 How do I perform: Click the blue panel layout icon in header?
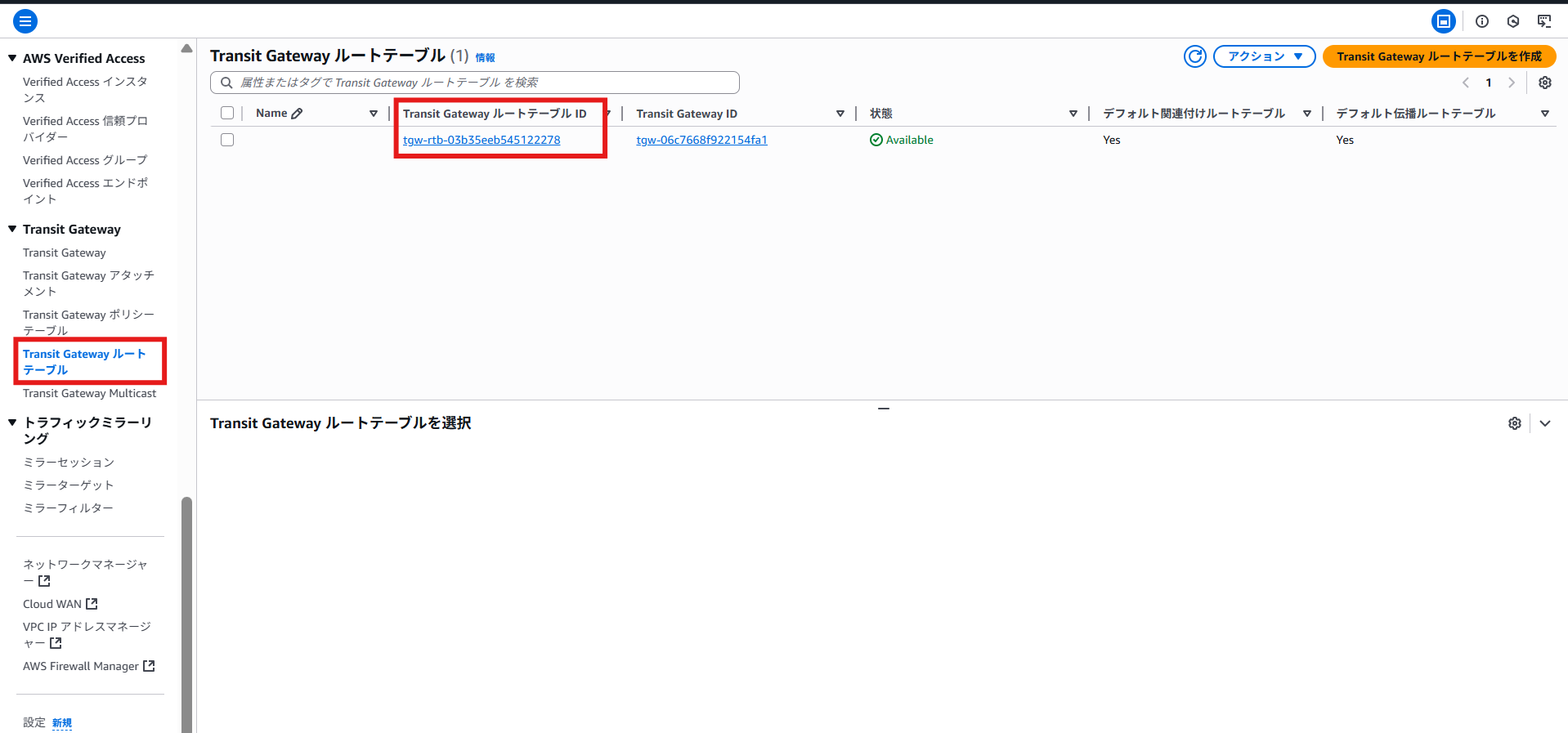(x=1444, y=21)
